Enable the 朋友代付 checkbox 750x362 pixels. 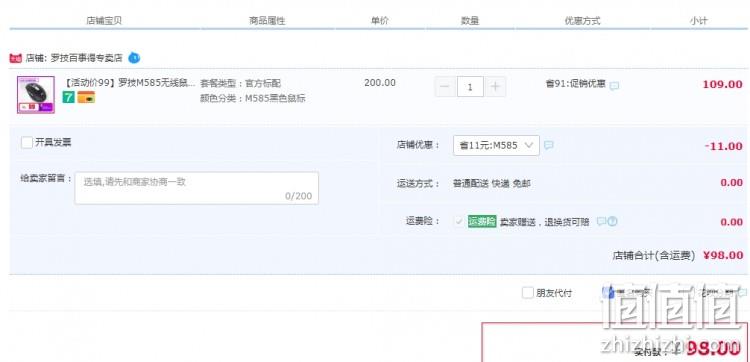528,293
